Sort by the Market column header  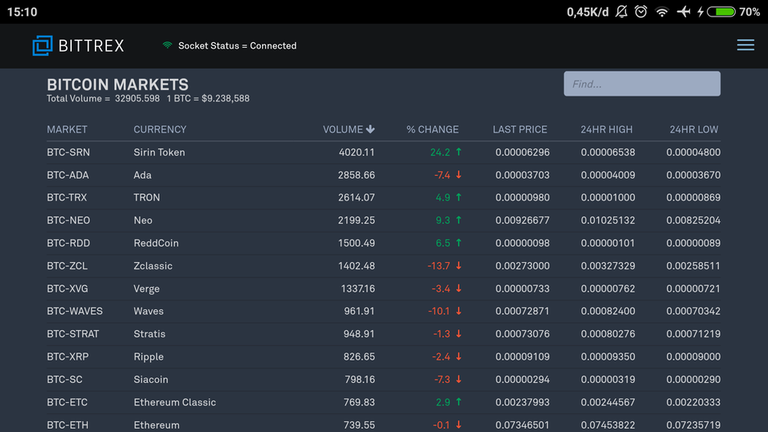67,129
